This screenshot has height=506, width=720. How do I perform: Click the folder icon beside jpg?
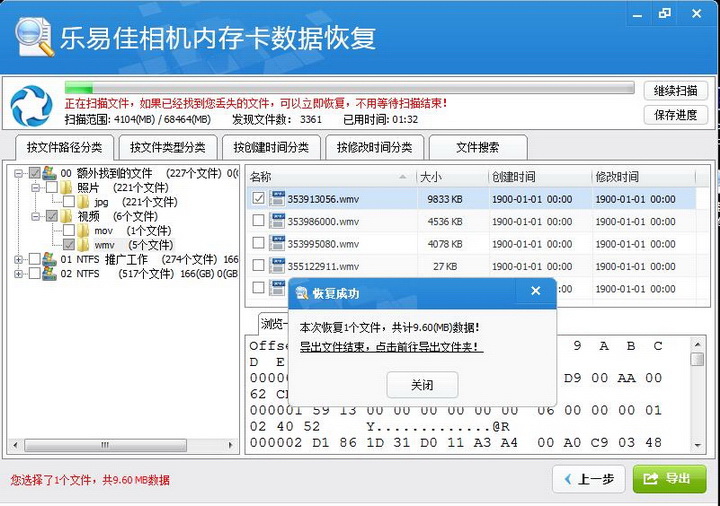(x=83, y=202)
